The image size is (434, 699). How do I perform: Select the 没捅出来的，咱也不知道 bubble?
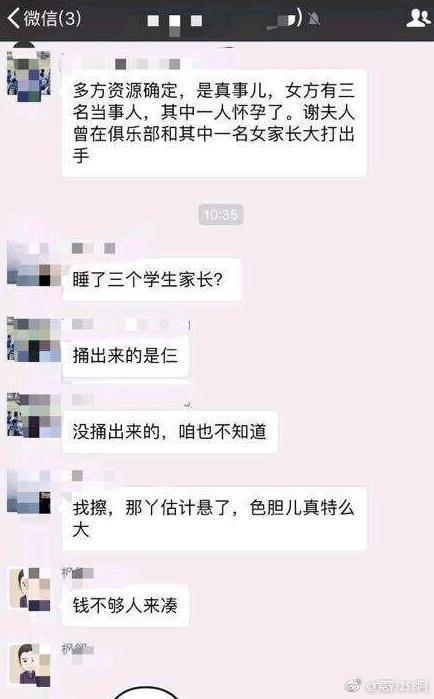point(170,432)
